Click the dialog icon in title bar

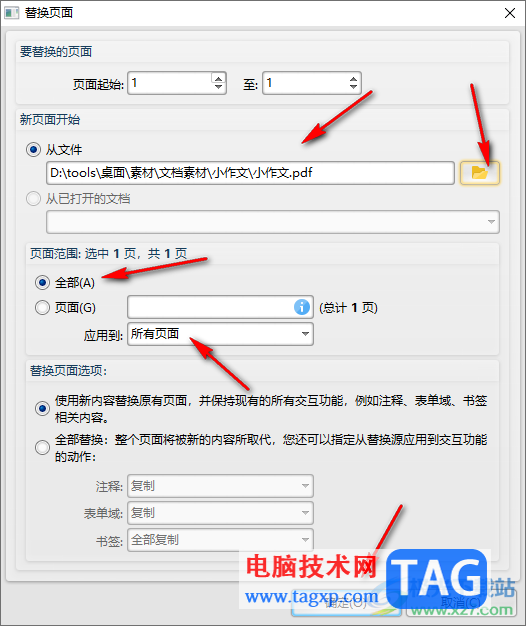[12, 13]
